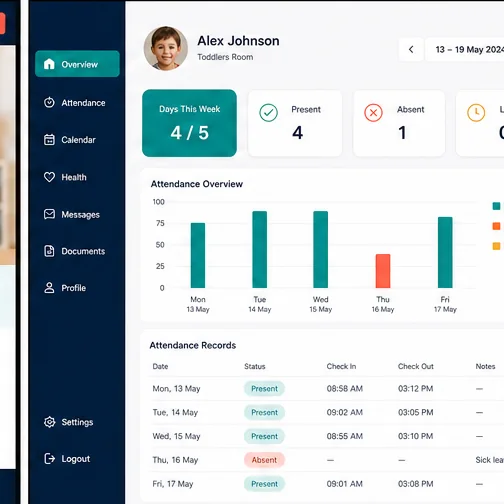Click the 08:55 AM check-in time
This screenshot has width=504, height=504.
pyautogui.click(x=345, y=436)
